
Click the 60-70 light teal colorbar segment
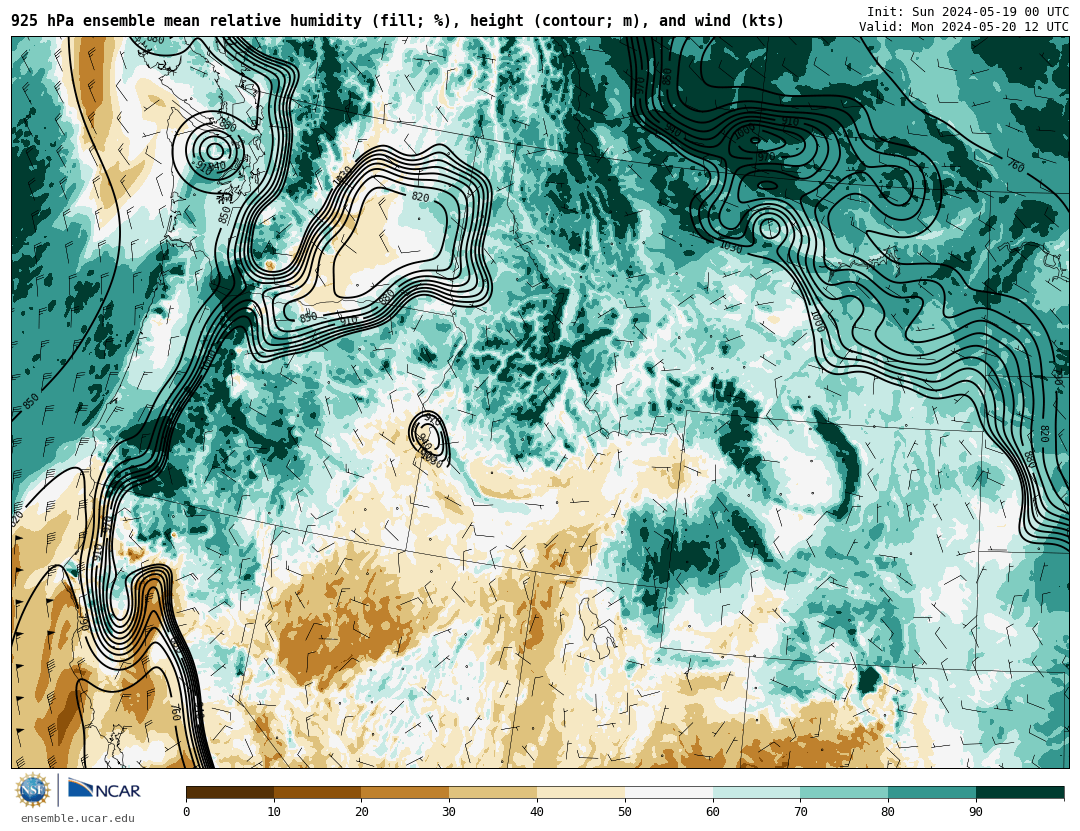click(x=756, y=792)
